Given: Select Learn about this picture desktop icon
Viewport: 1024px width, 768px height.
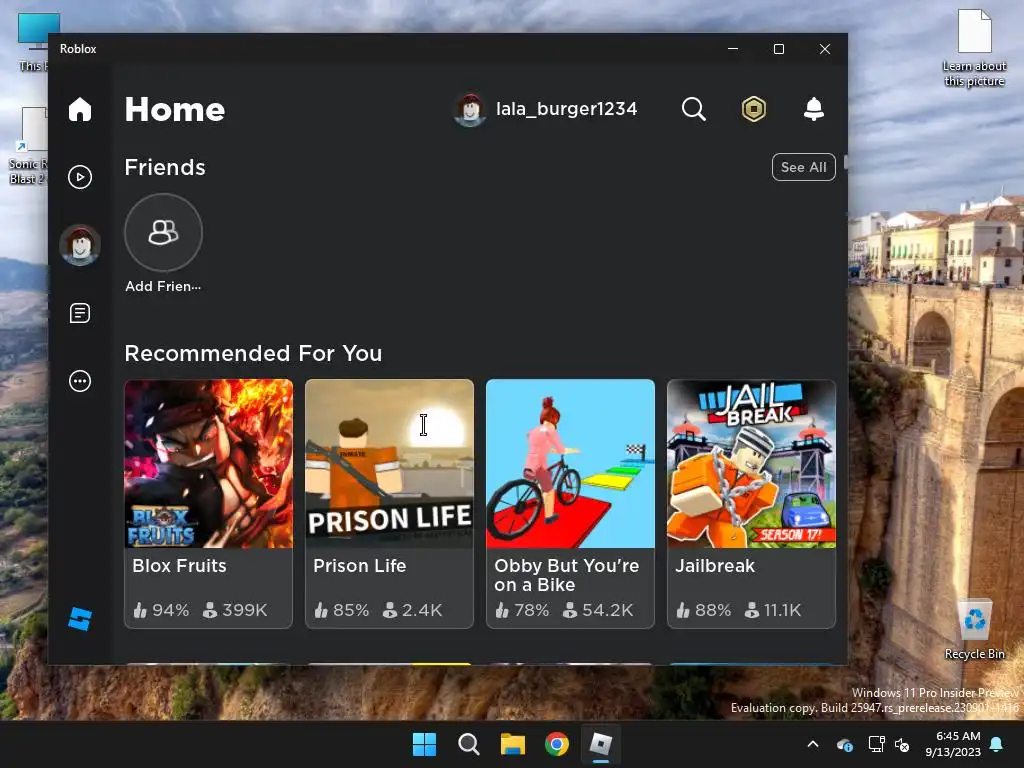Looking at the screenshot, I should 974,48.
